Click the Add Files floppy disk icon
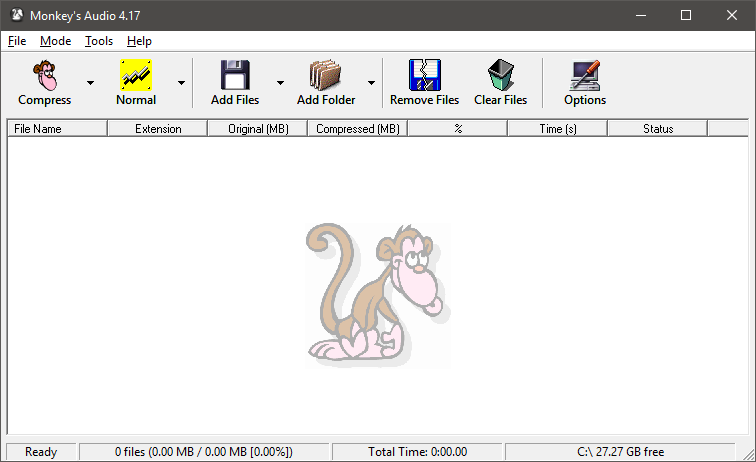Screen dimensions: 756x462 tap(235, 75)
